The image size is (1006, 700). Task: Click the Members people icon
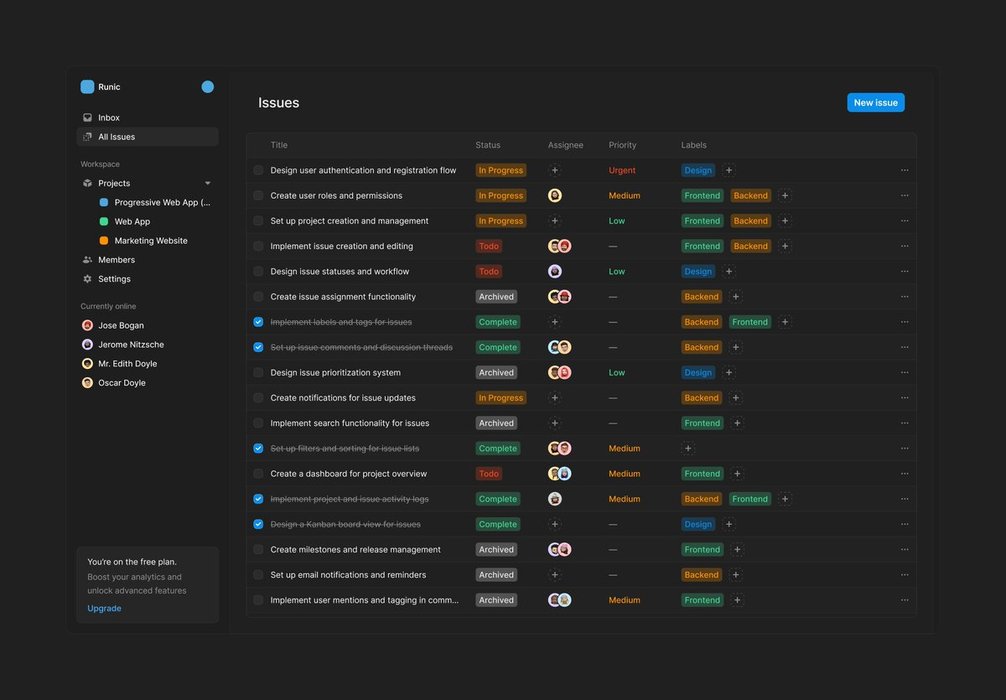point(87,260)
